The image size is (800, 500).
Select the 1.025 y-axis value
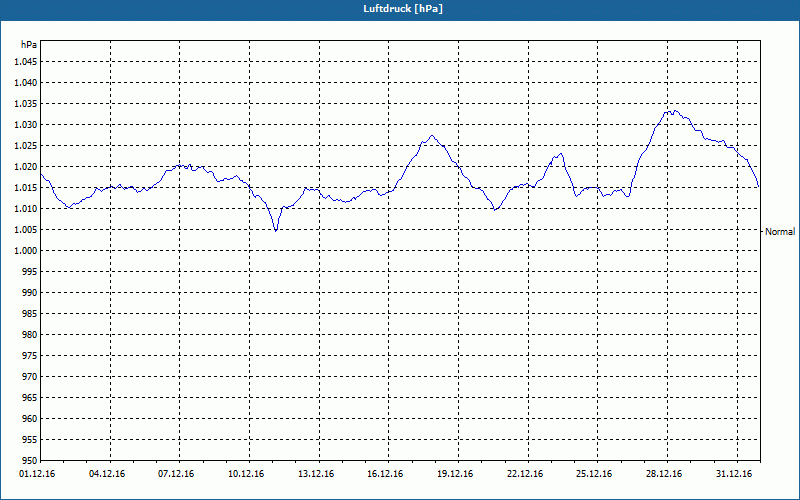click(x=26, y=145)
